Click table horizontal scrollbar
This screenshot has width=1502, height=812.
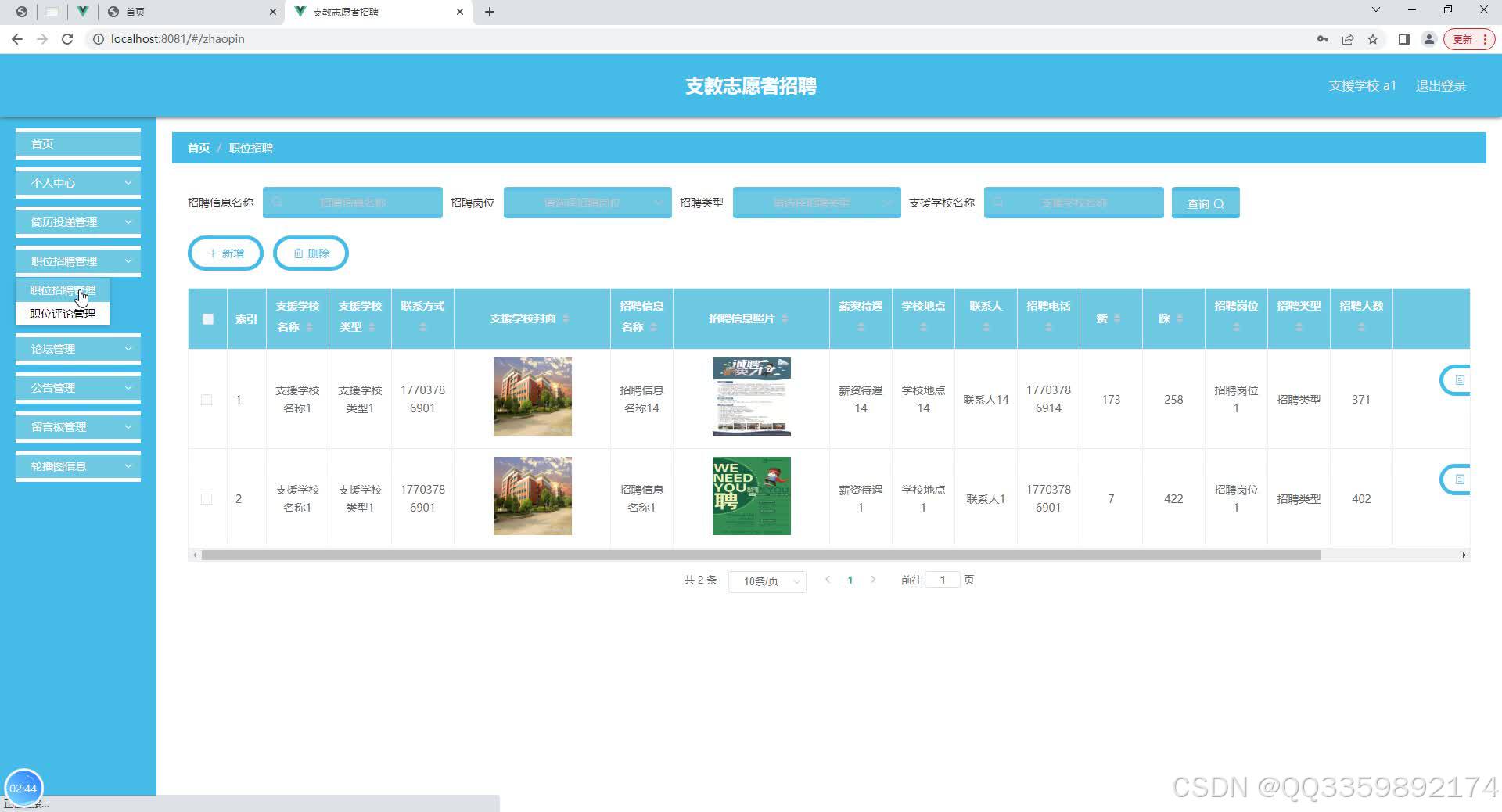pyautogui.click(x=760, y=555)
